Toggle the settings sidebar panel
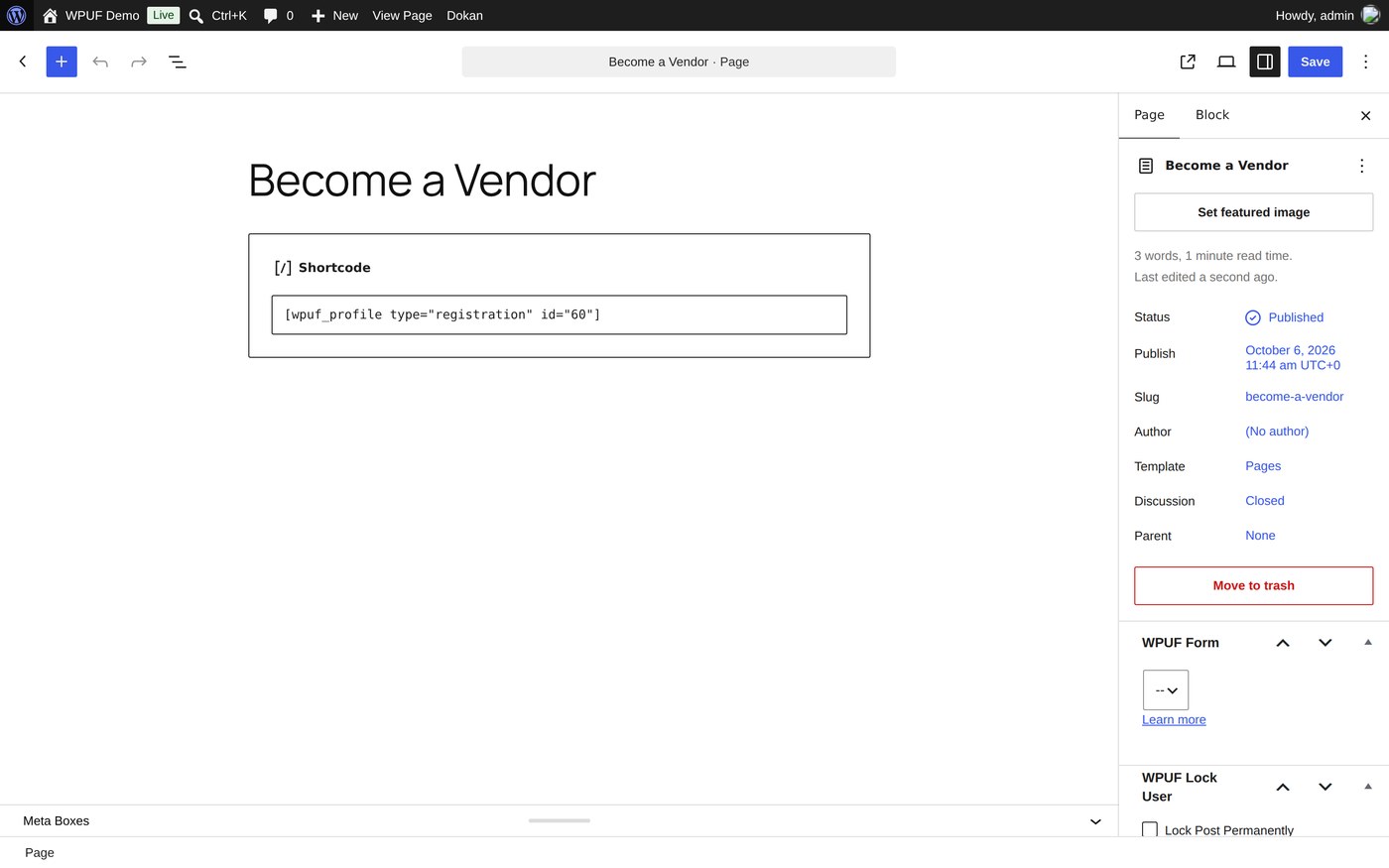The height and width of the screenshot is (868, 1389). 1265,62
